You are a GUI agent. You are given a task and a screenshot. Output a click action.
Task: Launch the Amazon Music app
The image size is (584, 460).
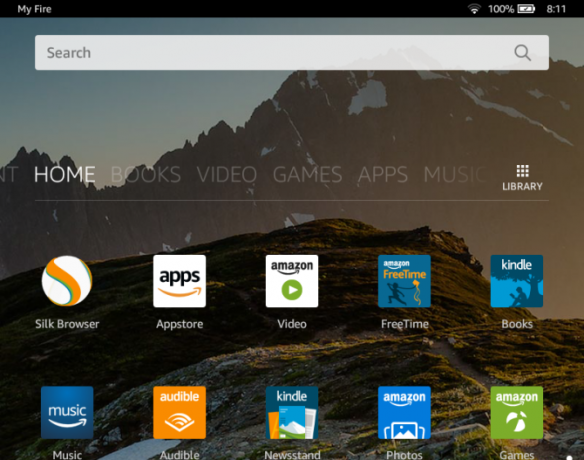click(x=67, y=412)
